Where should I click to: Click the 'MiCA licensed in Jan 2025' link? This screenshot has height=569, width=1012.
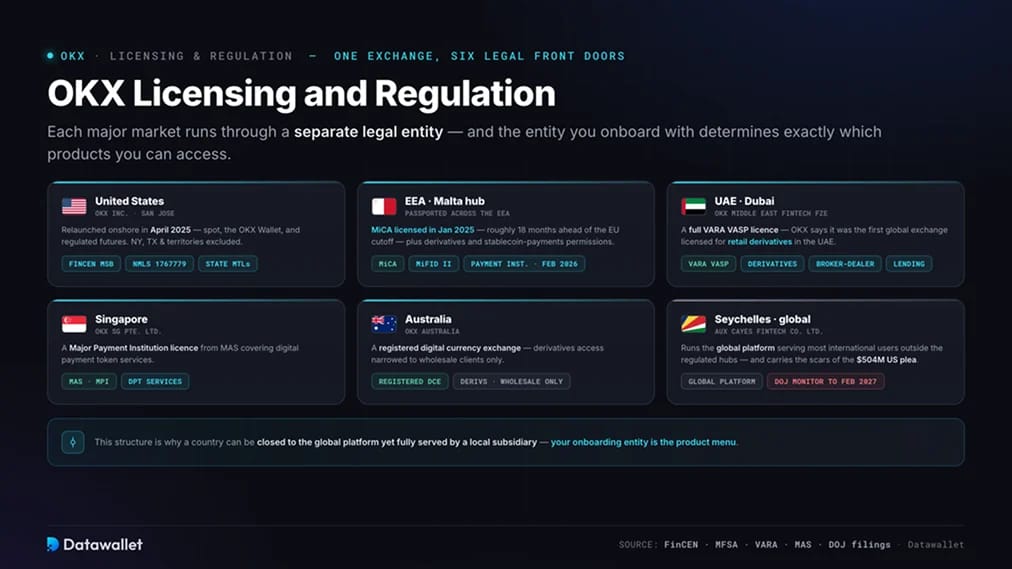tap(423, 230)
